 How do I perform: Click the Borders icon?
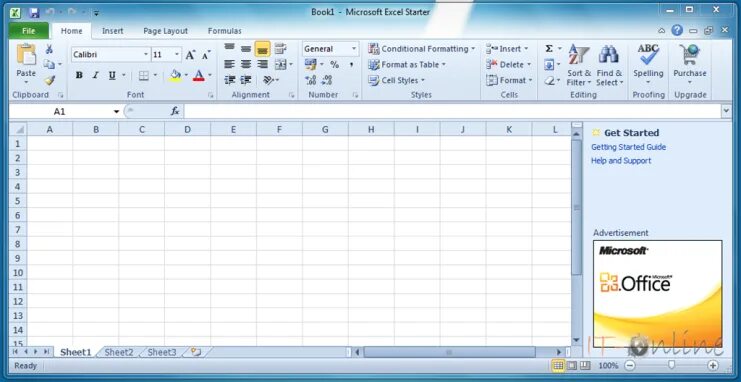click(144, 76)
